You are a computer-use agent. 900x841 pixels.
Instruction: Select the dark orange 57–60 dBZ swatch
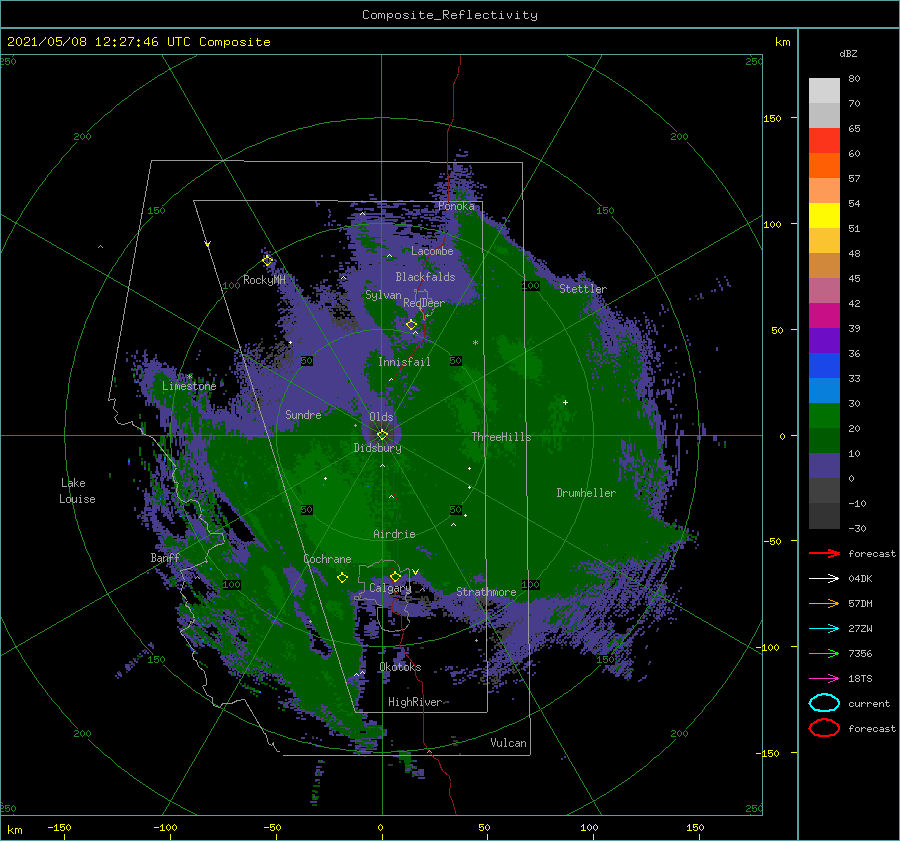pyautogui.click(x=824, y=166)
